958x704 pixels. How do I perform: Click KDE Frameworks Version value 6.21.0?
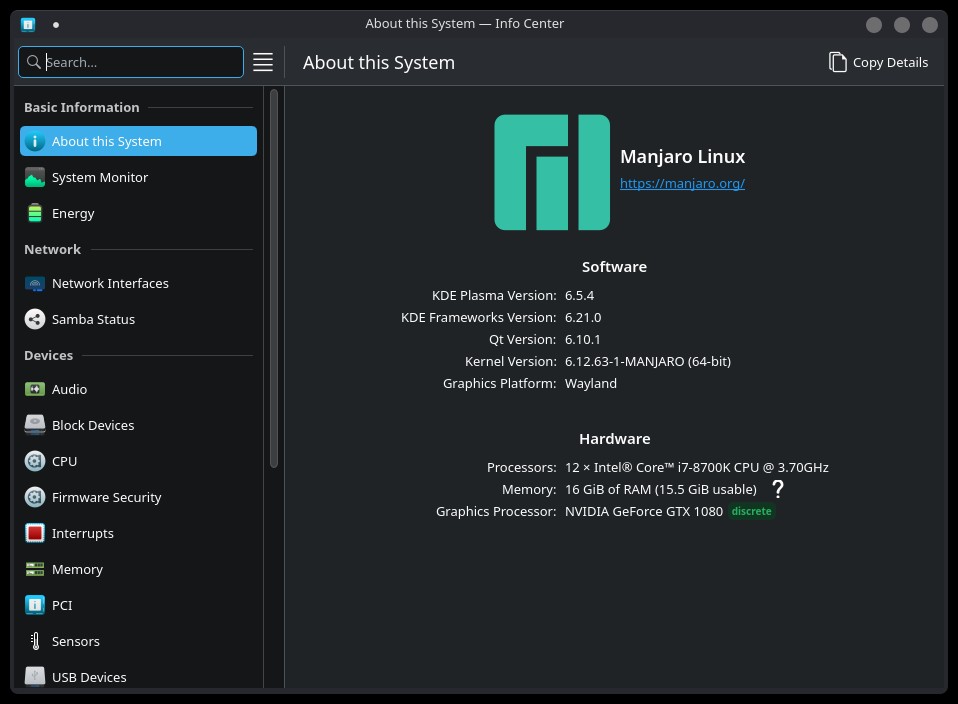click(x=583, y=317)
